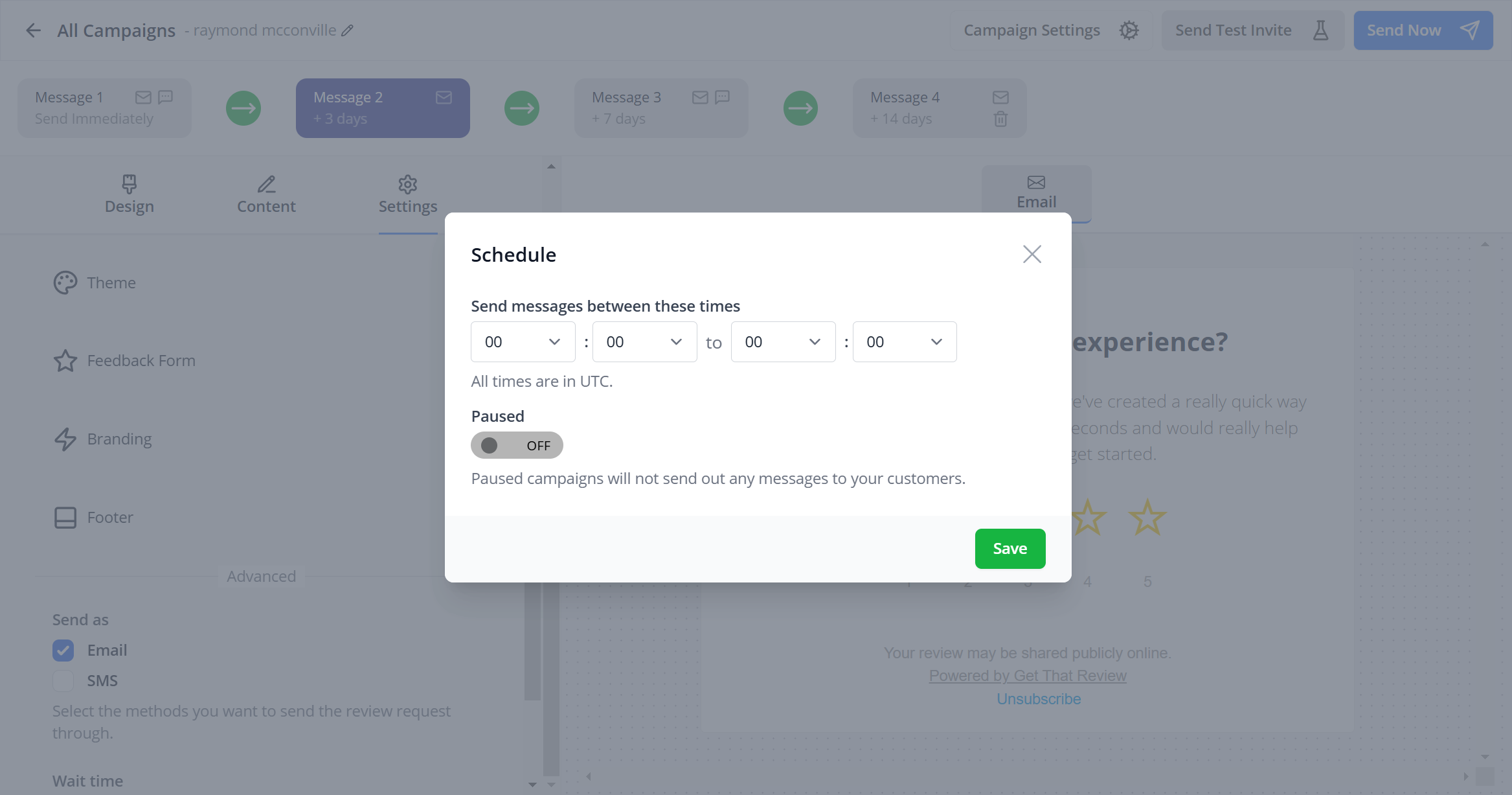Enable the SMS checkbox
This screenshot has width=1512, height=795.
[x=63, y=681]
